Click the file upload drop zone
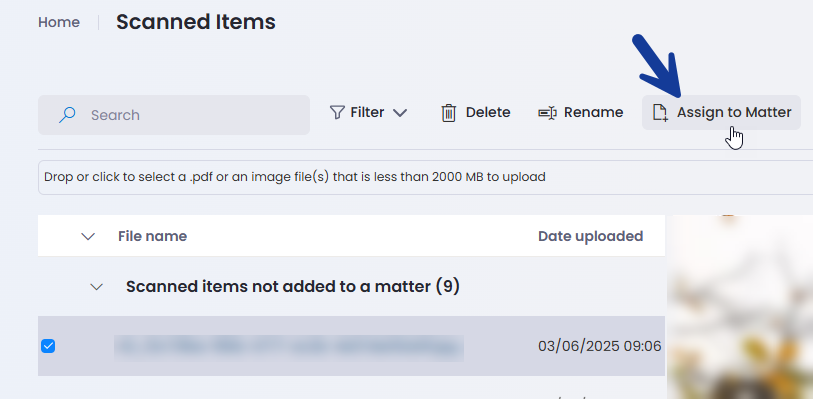Screen dimensions: 813x399 (x=425, y=177)
